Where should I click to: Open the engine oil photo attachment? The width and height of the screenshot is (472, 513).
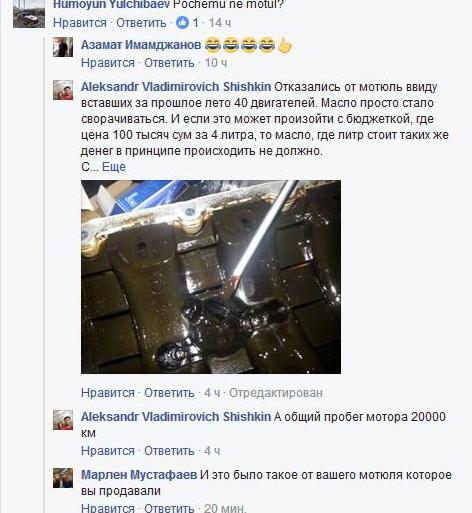click(x=211, y=277)
